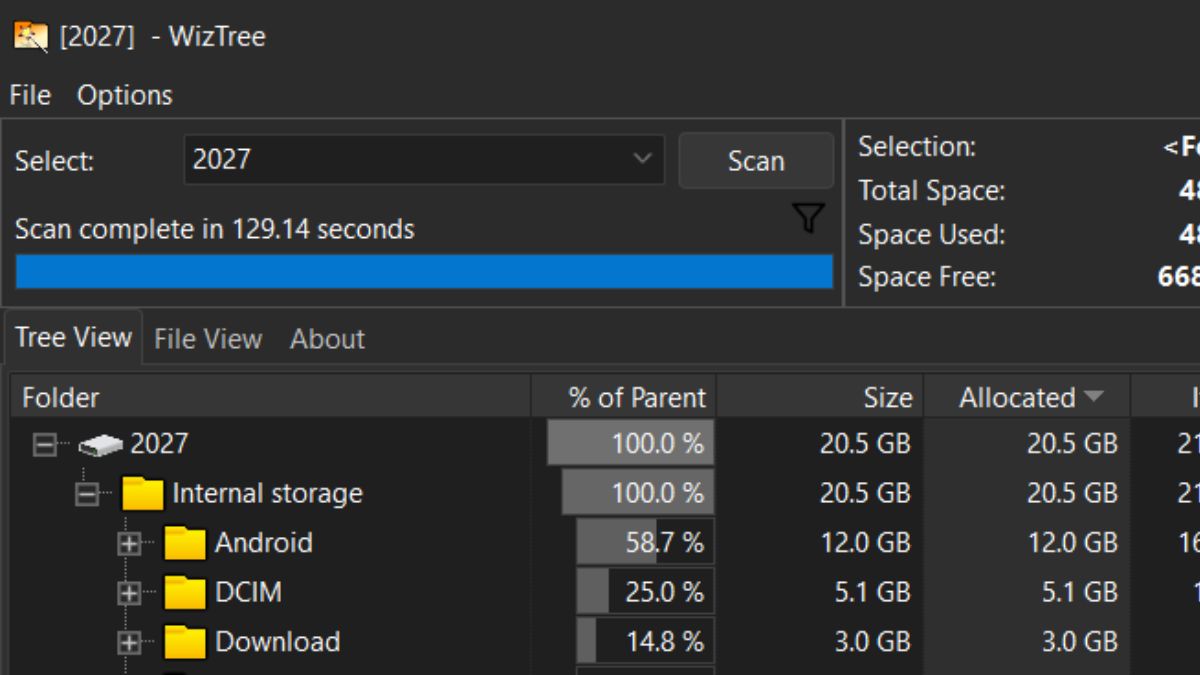Sort by the Size column header
This screenshot has height=675, width=1200.
pyautogui.click(x=821, y=397)
